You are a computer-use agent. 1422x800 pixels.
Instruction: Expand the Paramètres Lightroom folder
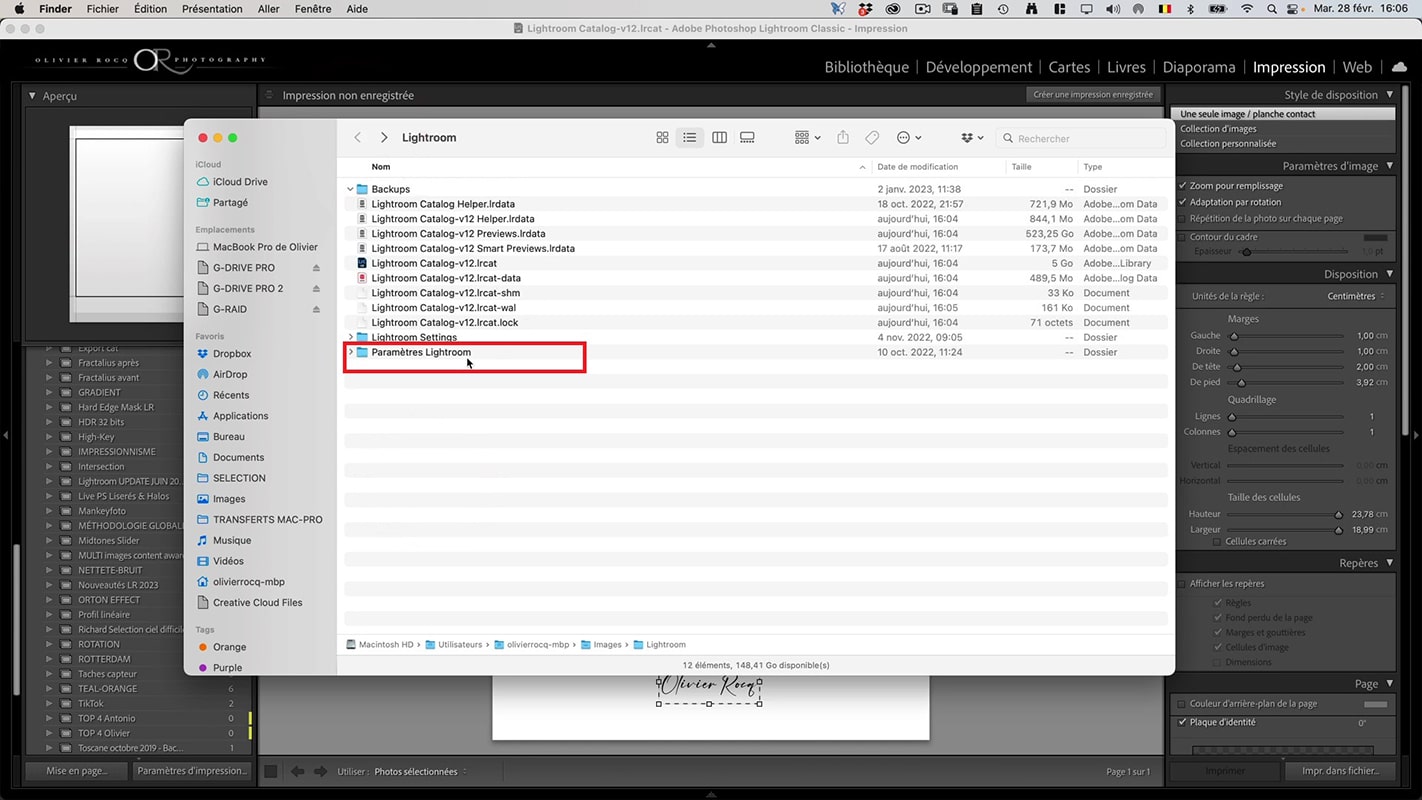[x=350, y=352]
